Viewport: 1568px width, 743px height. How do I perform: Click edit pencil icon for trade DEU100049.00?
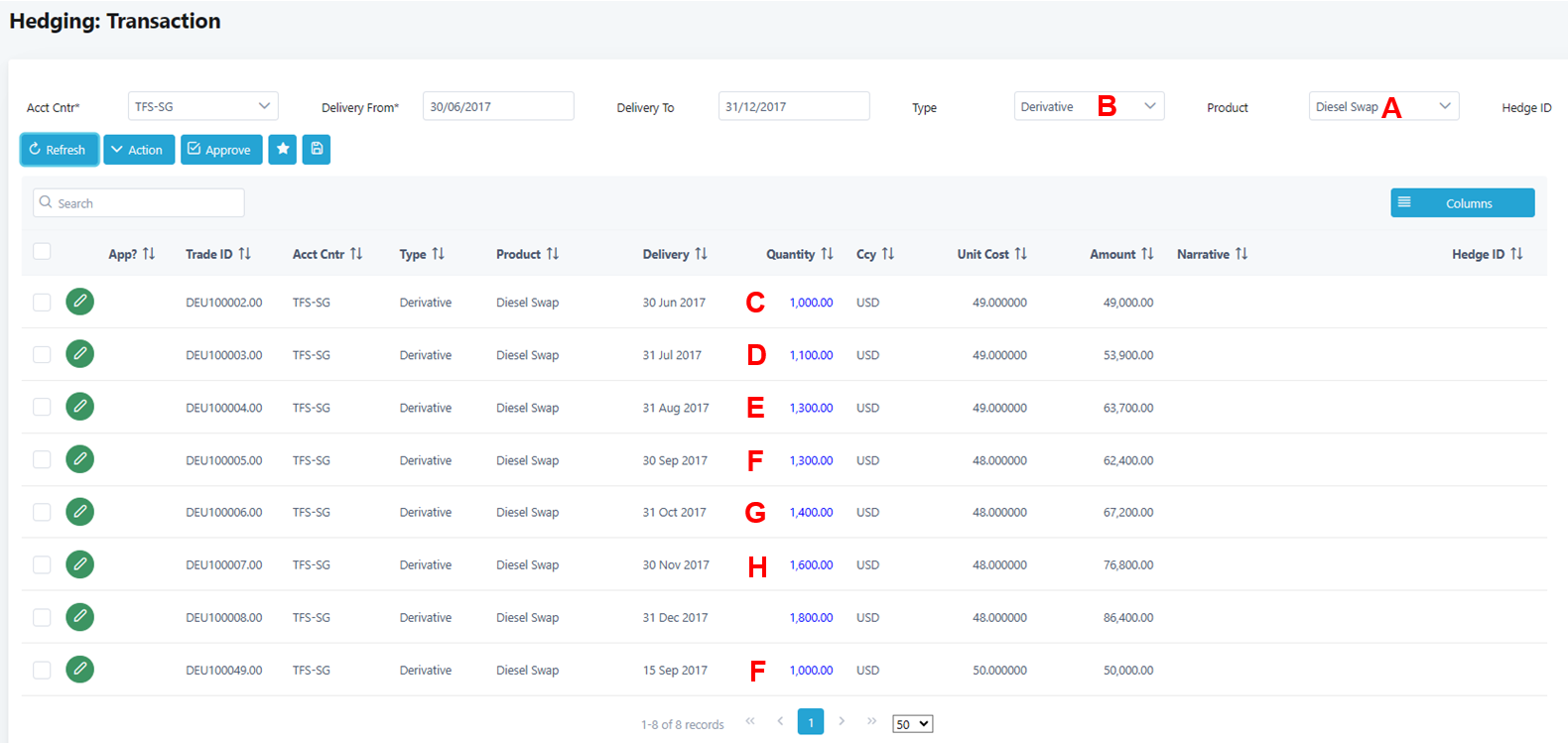point(80,670)
